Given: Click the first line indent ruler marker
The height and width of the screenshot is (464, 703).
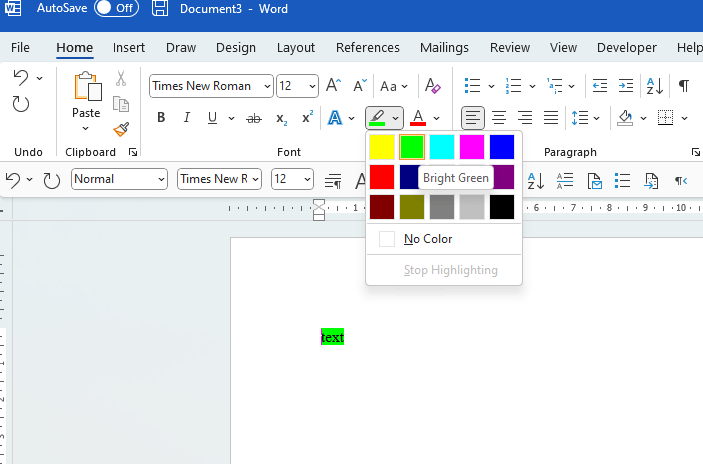Looking at the screenshot, I should [x=319, y=203].
